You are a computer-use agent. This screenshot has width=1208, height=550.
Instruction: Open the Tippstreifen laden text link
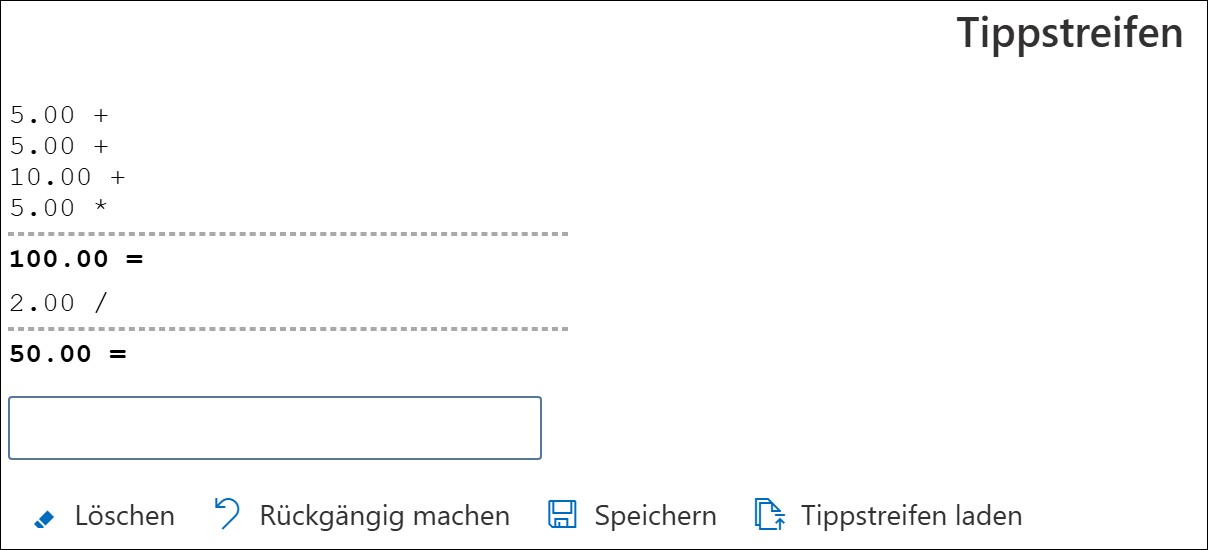click(911, 516)
